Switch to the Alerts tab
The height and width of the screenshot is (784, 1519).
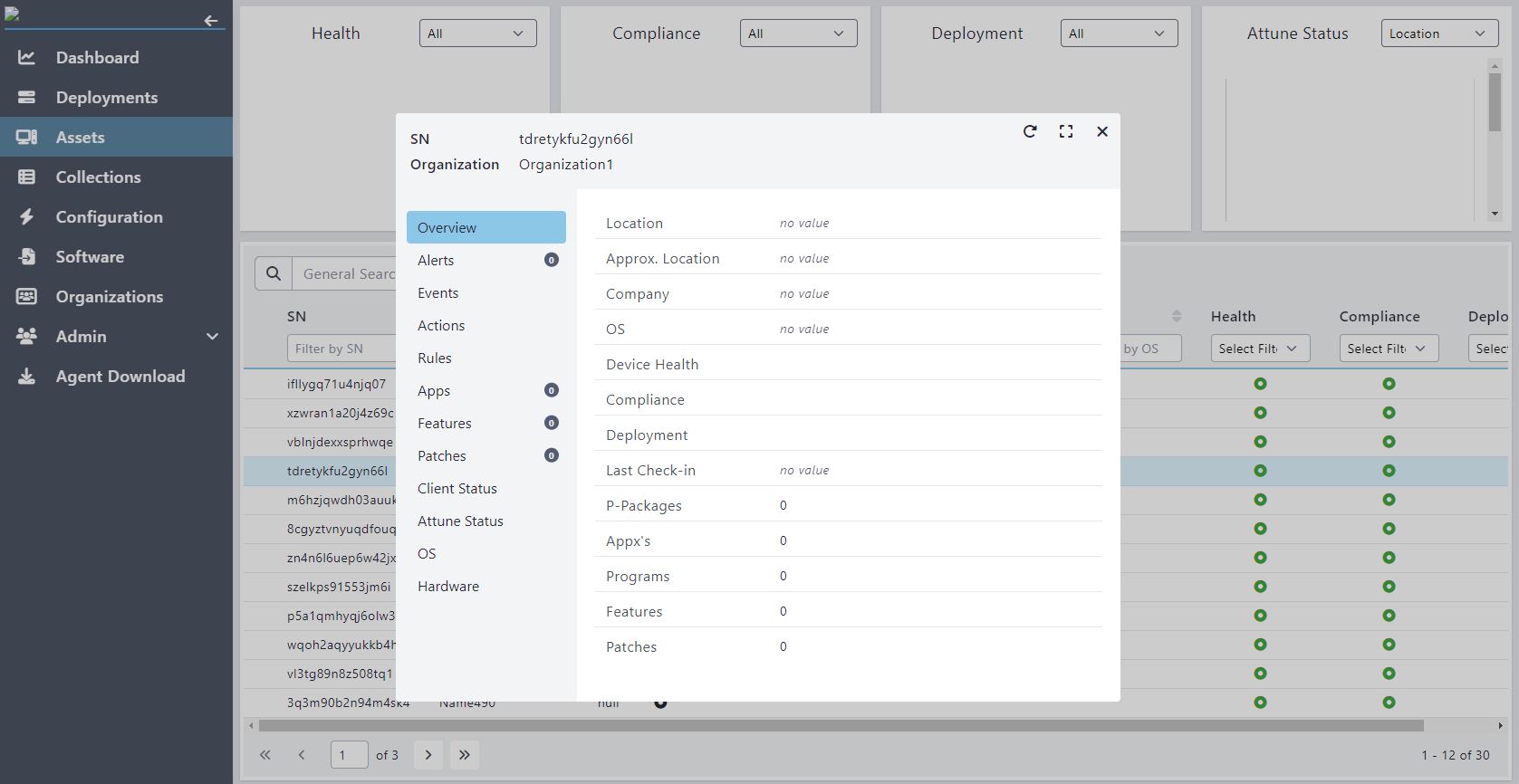[486, 260]
